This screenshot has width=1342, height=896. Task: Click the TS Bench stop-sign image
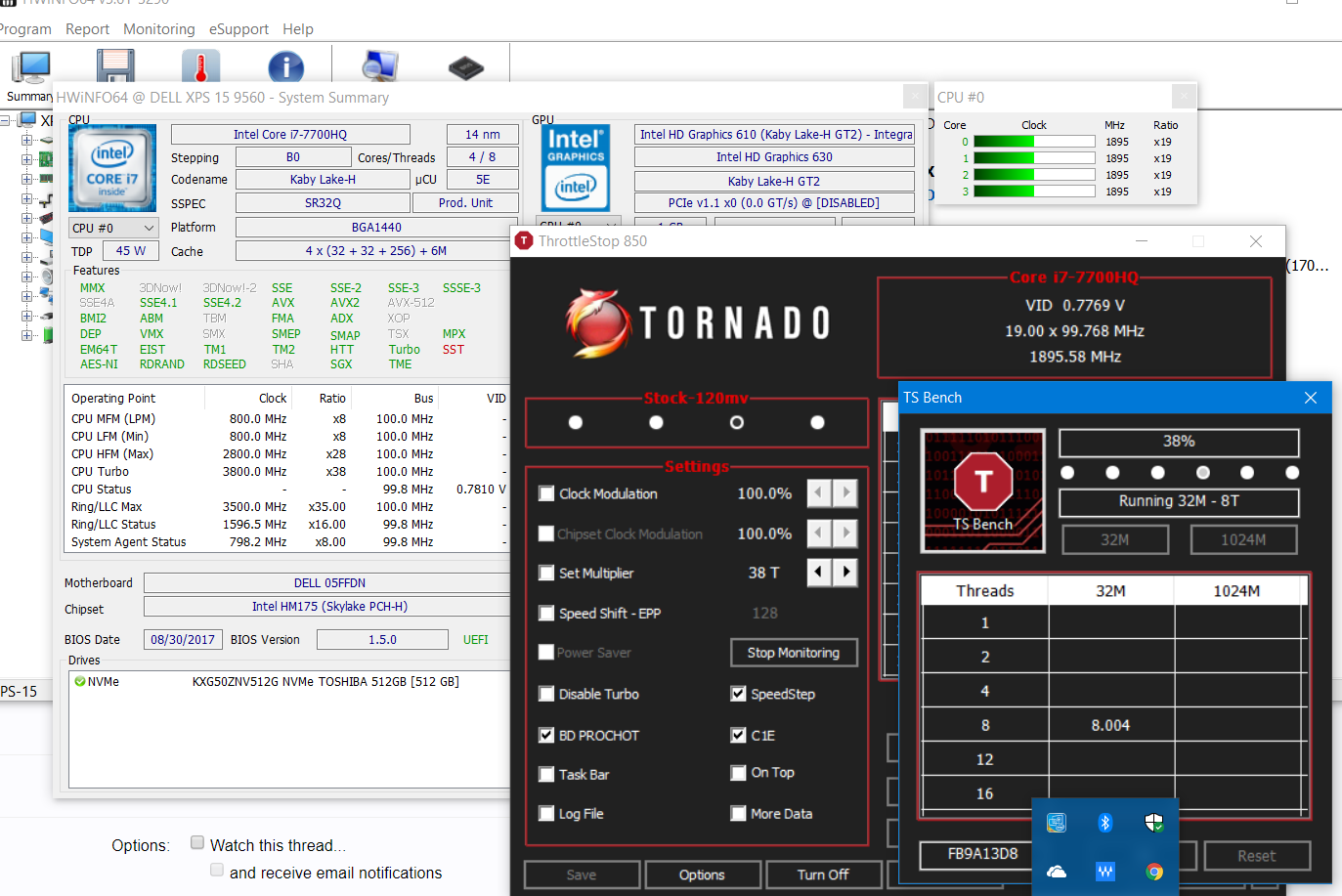pyautogui.click(x=983, y=490)
